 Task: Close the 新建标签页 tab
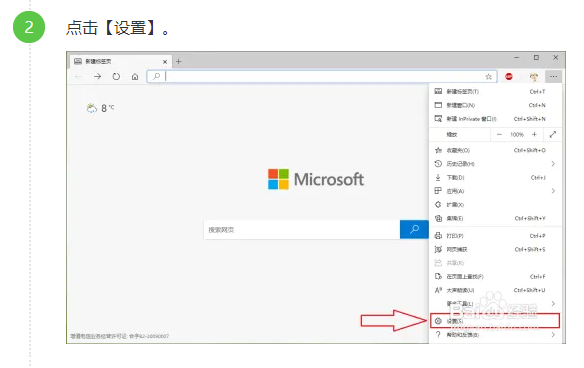pos(165,62)
